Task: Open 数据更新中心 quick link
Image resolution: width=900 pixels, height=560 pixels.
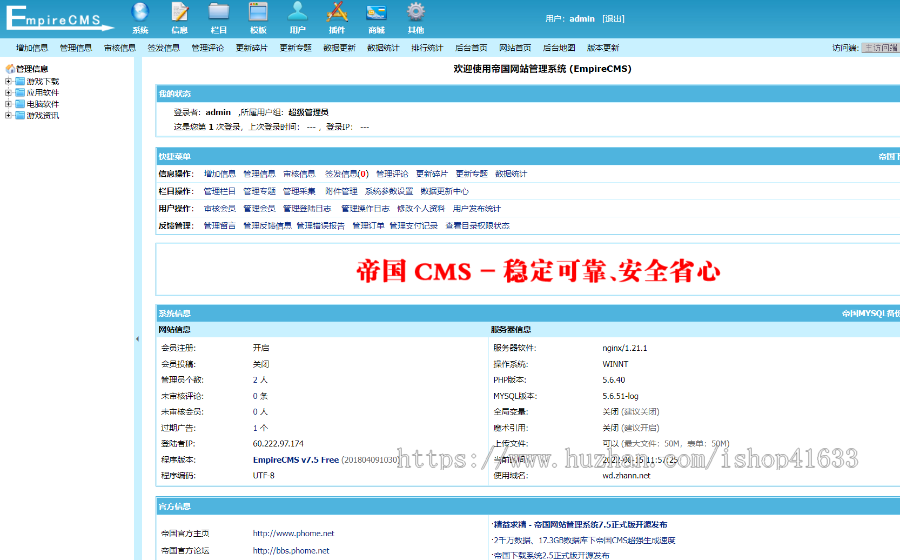Action: 445,191
